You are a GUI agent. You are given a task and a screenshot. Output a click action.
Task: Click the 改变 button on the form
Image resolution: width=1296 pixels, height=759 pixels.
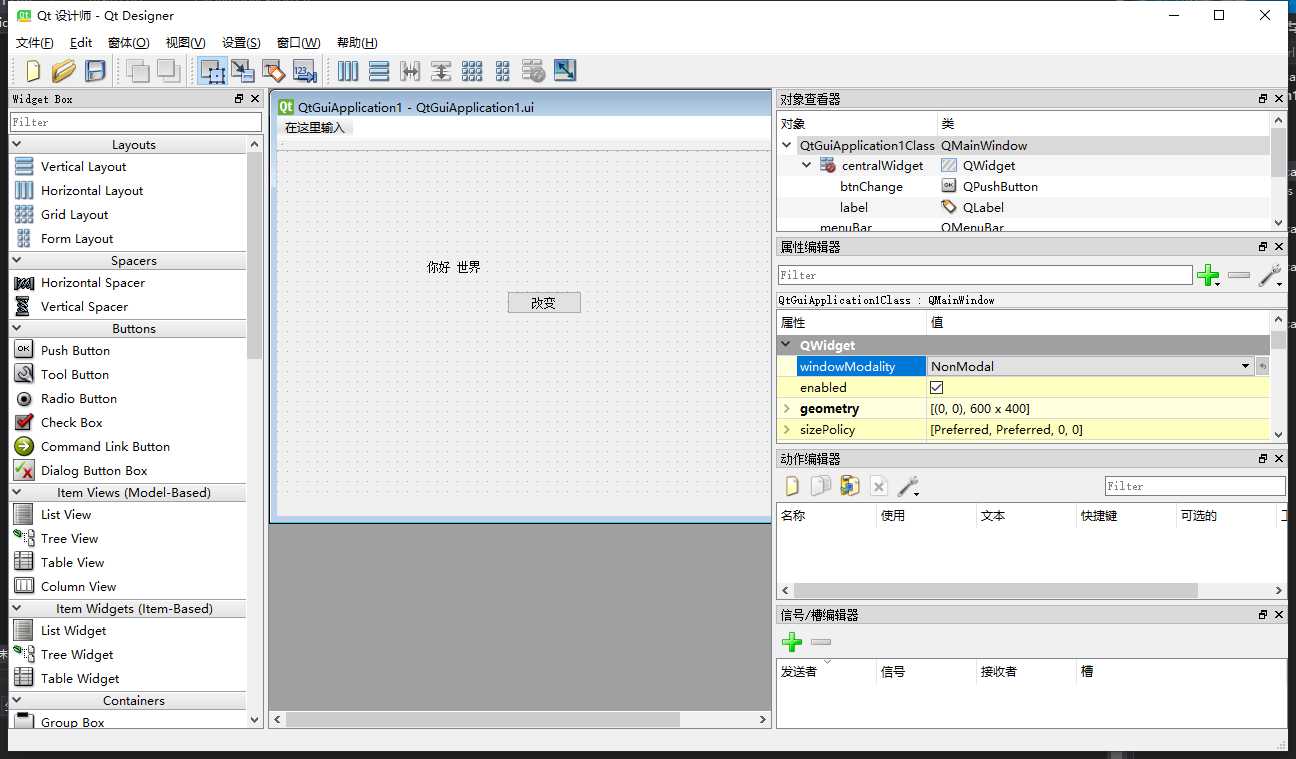pyautogui.click(x=544, y=303)
